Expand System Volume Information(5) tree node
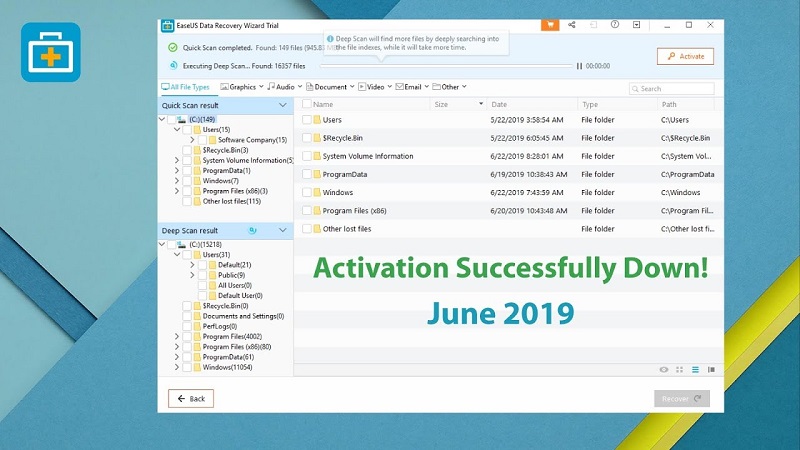The width and height of the screenshot is (800, 450). tap(177, 160)
